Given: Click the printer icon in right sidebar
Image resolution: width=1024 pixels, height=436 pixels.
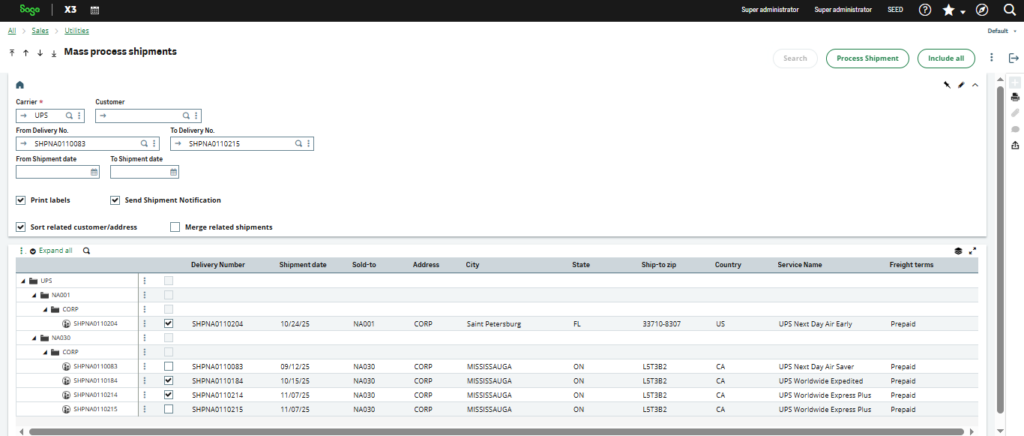Looking at the screenshot, I should point(1015,97).
